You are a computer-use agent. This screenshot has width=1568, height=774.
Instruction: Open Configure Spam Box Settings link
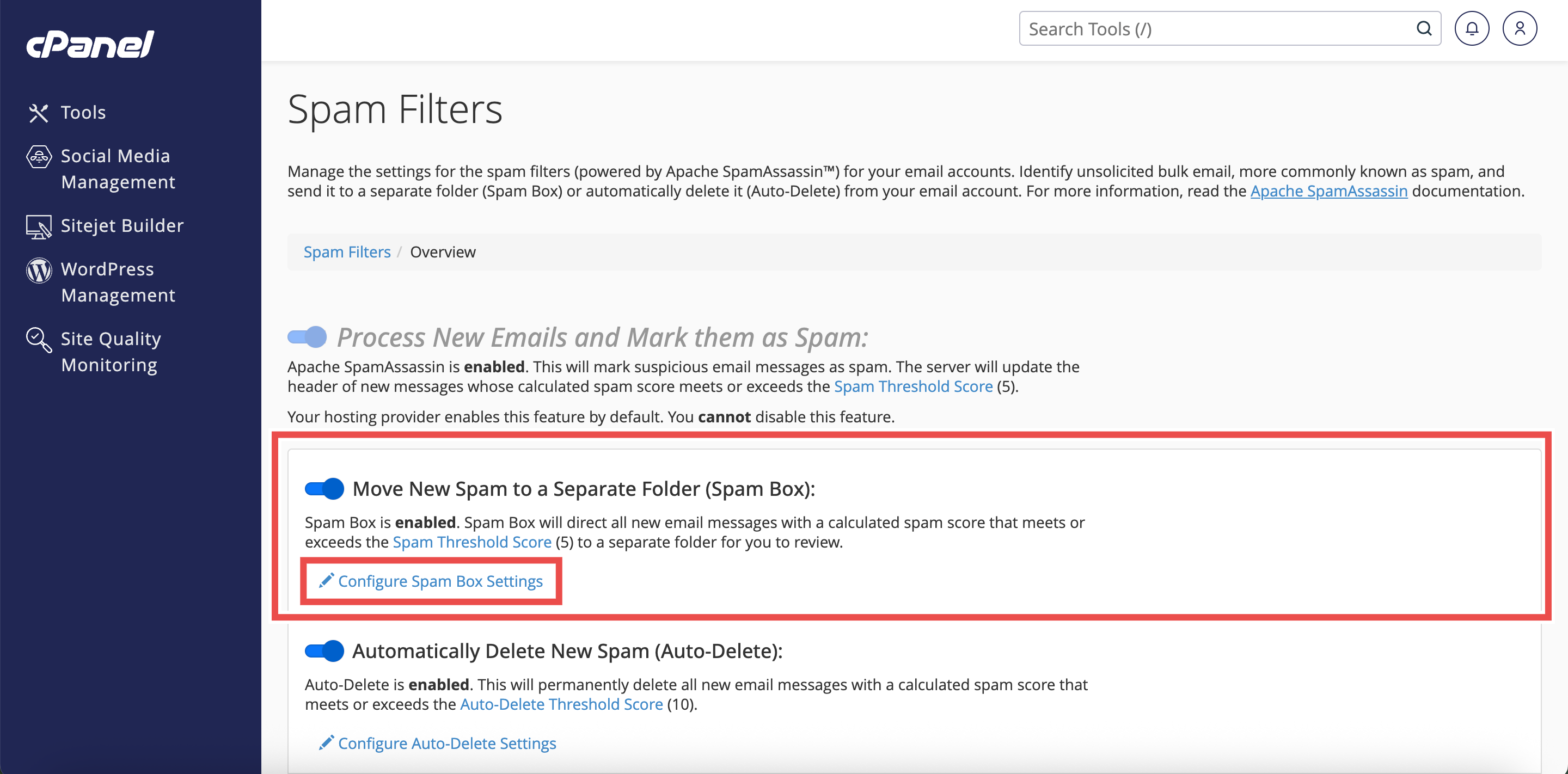439,581
